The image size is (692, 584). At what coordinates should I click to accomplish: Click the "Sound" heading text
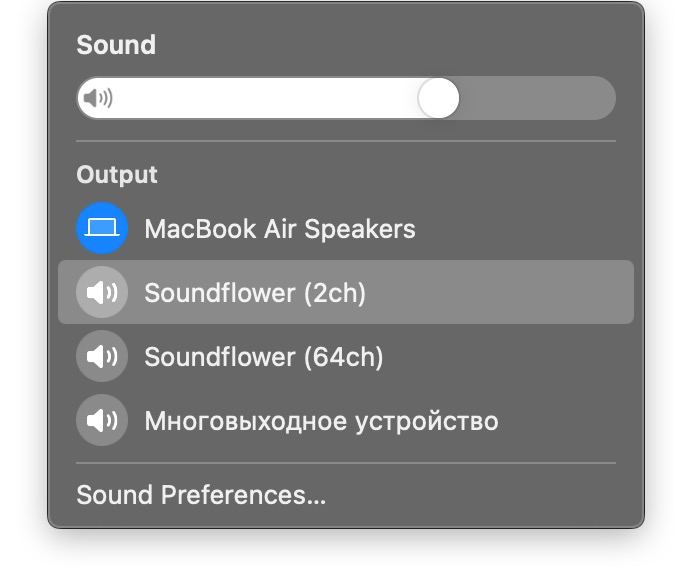(116, 45)
